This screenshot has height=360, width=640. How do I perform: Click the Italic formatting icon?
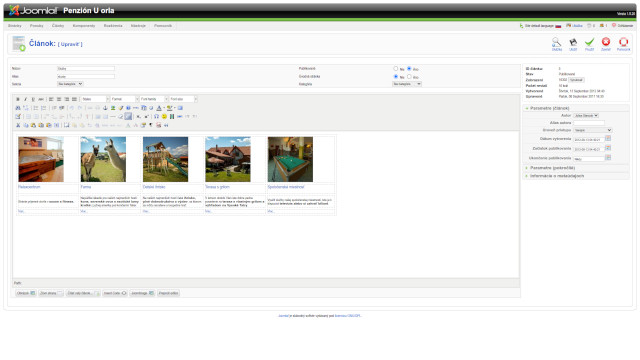coord(25,99)
